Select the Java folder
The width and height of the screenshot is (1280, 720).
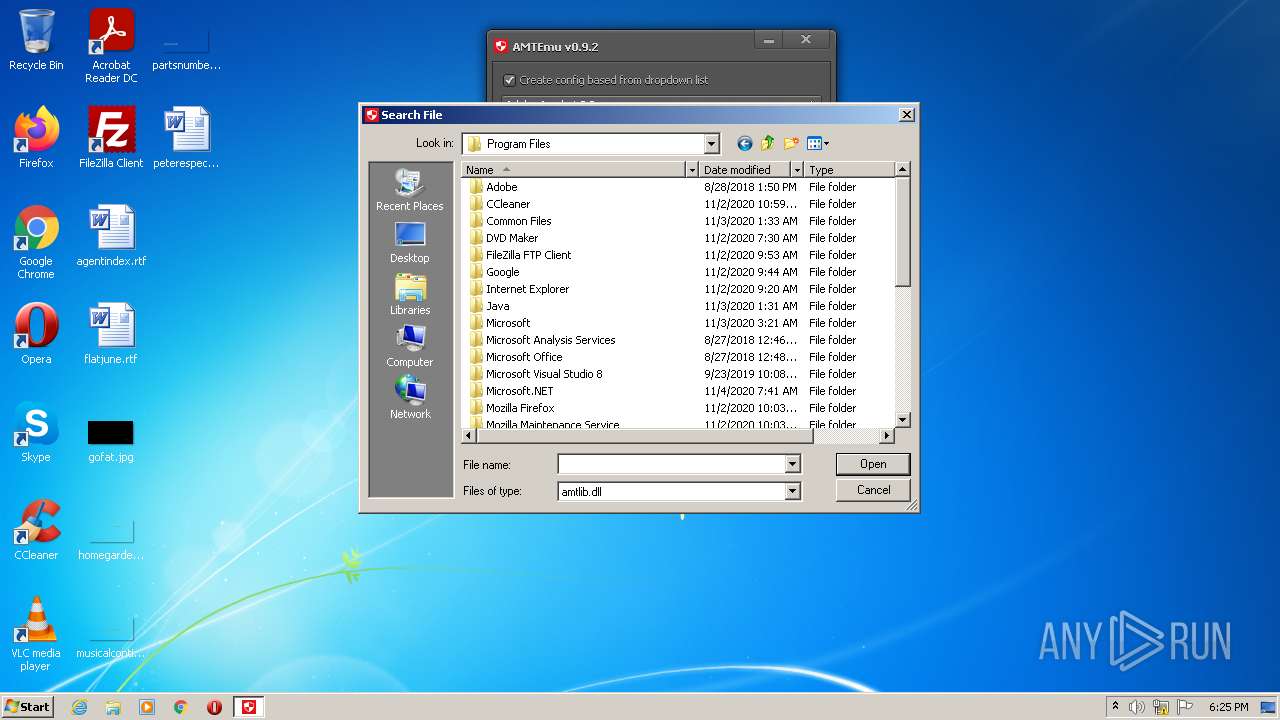point(489,306)
